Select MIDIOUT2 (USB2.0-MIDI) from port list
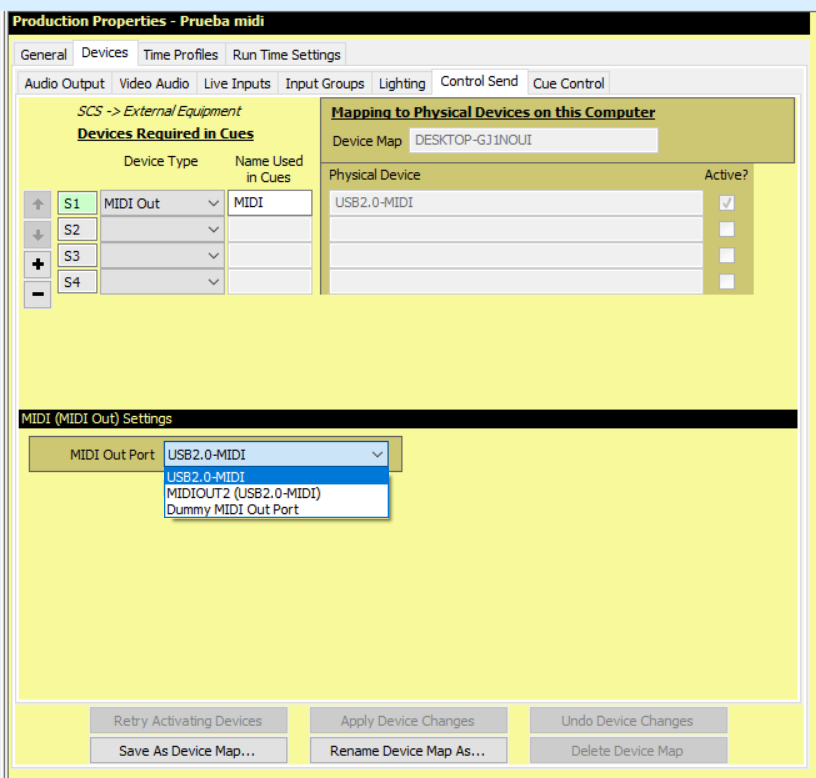The image size is (816, 778). tap(244, 493)
